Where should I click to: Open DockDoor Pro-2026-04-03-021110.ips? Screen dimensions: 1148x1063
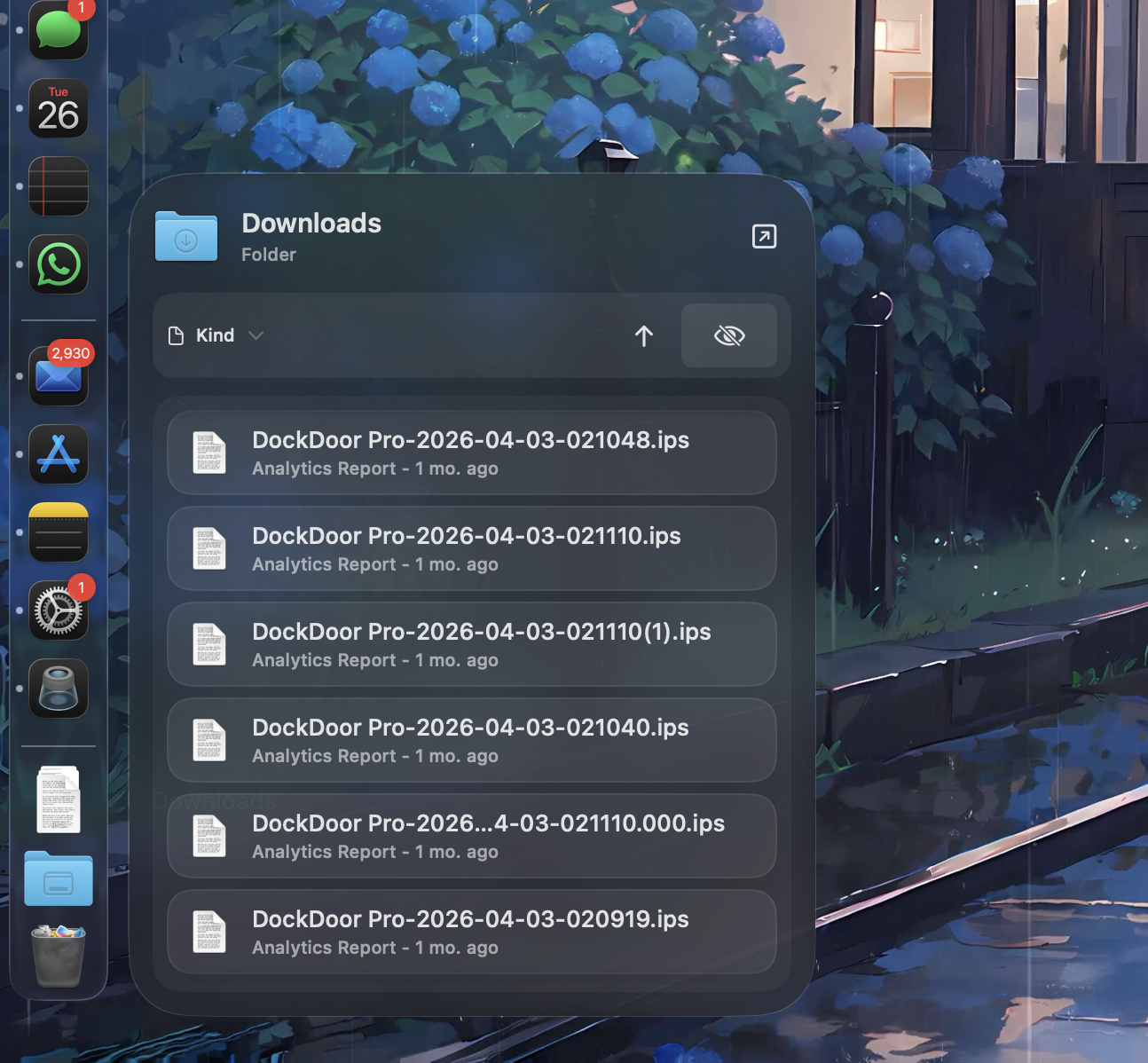472,548
